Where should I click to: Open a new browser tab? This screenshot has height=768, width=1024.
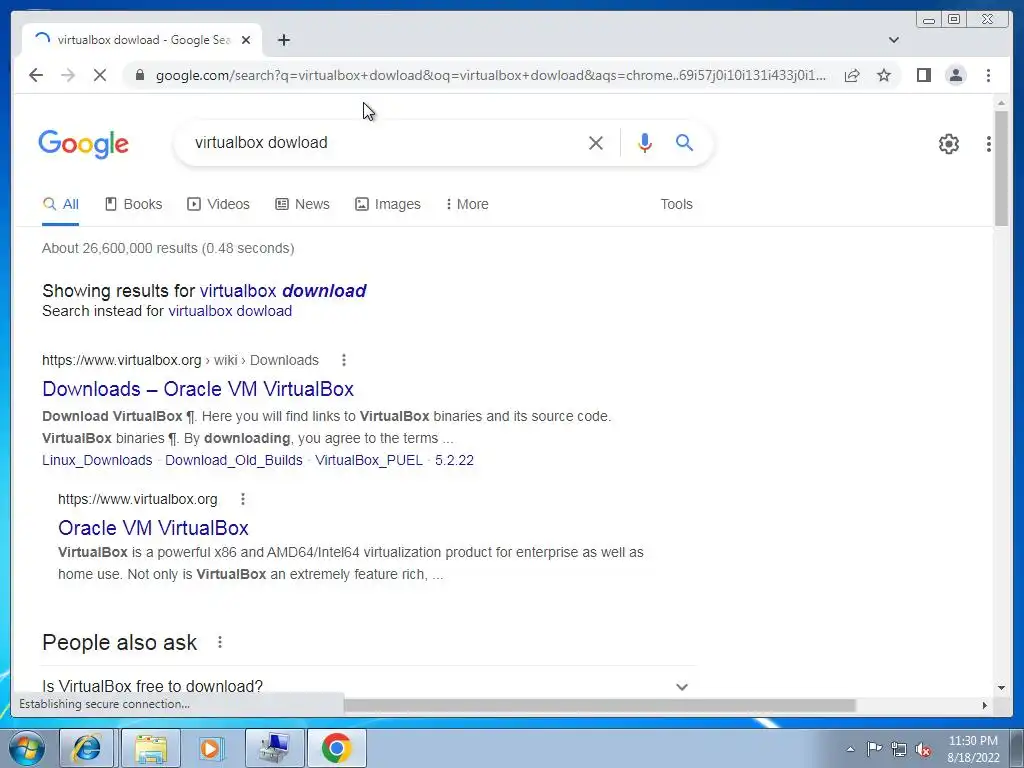pyautogui.click(x=283, y=40)
